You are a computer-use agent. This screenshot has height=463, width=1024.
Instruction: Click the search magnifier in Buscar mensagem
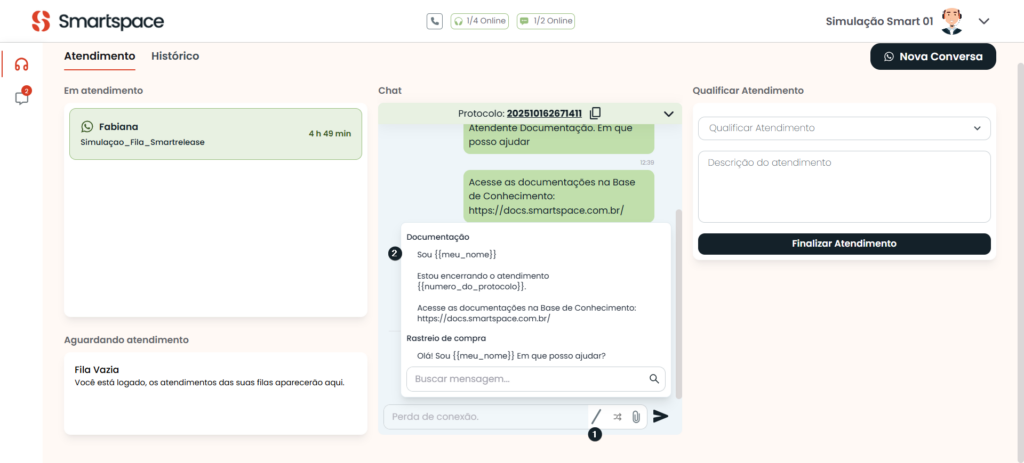tap(654, 379)
